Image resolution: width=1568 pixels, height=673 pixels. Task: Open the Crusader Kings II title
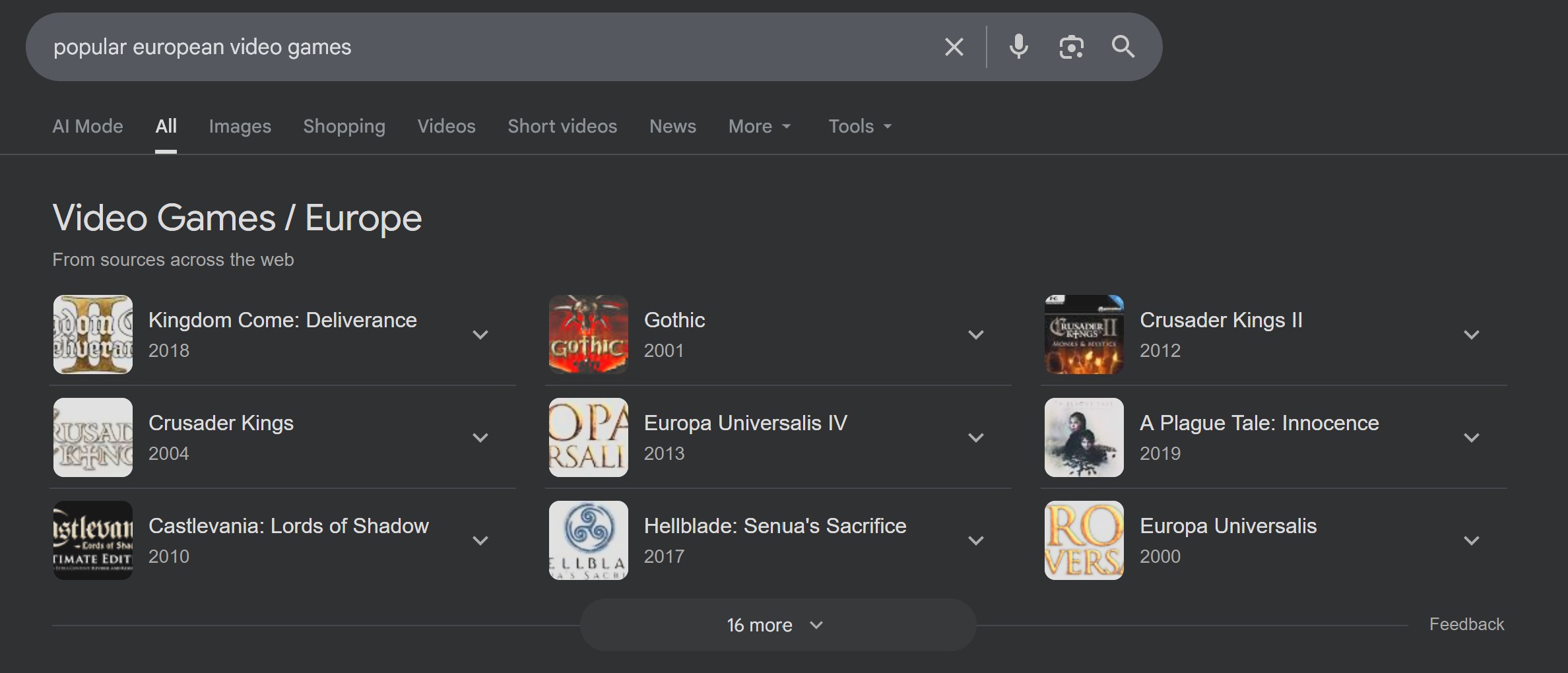pyautogui.click(x=1221, y=320)
